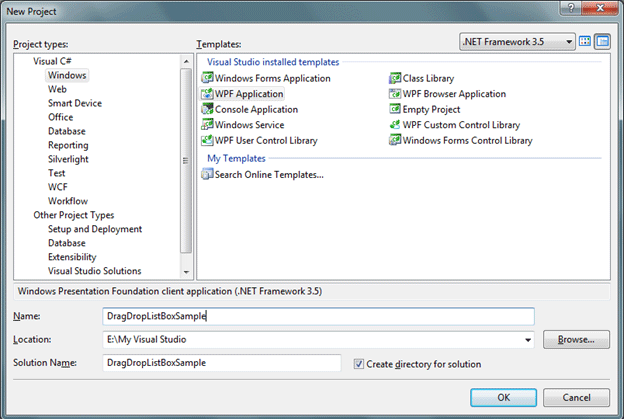Select the WPF Browser Application icon
This screenshot has height=419, width=624.
point(395,94)
